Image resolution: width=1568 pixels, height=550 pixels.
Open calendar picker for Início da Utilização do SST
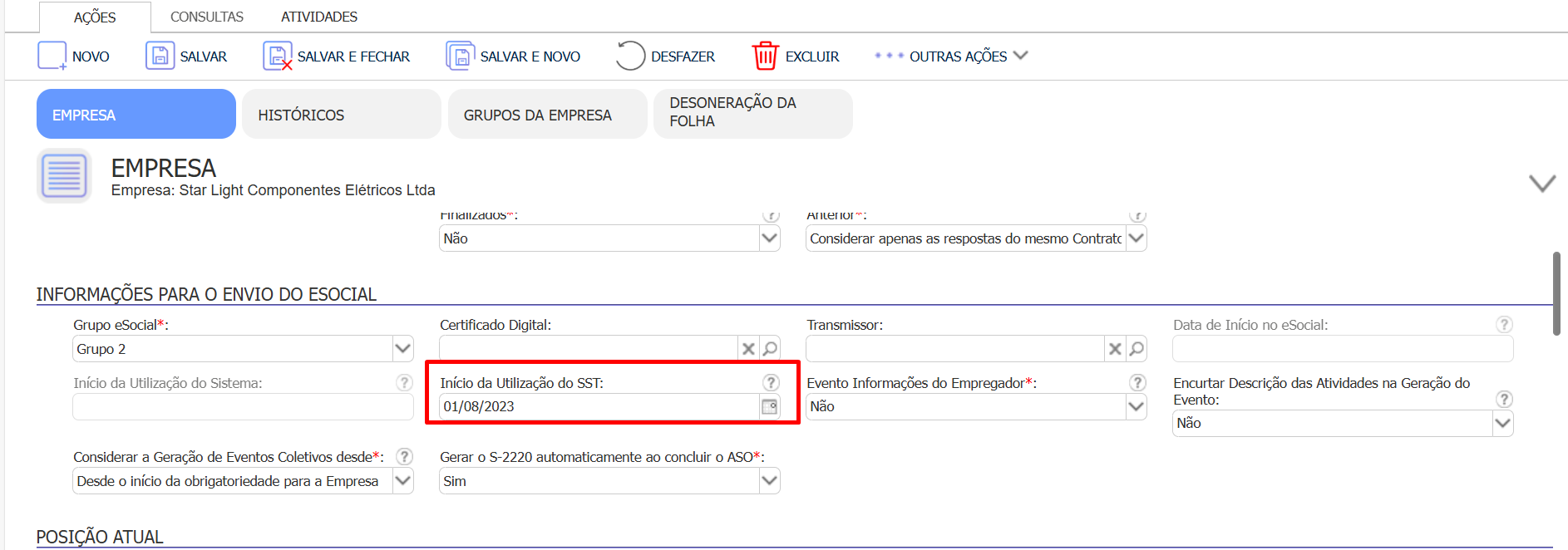pyautogui.click(x=770, y=406)
